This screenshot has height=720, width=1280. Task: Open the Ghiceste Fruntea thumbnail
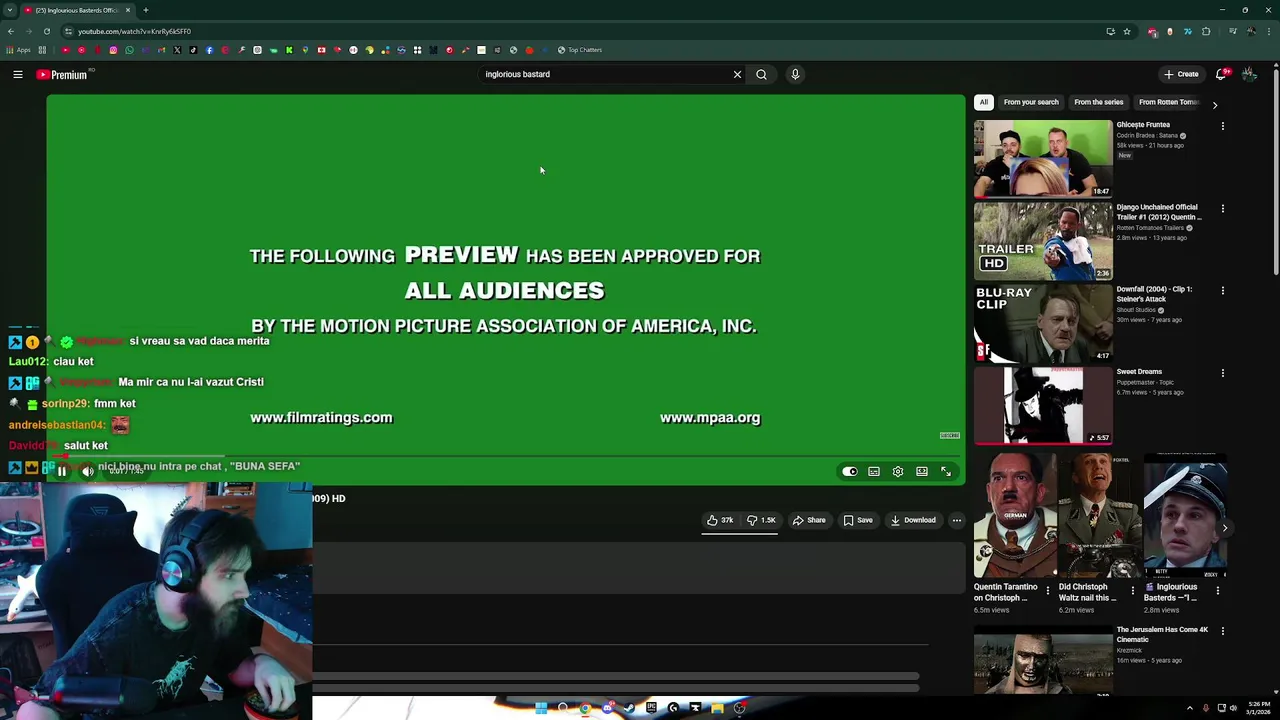tap(1043, 159)
